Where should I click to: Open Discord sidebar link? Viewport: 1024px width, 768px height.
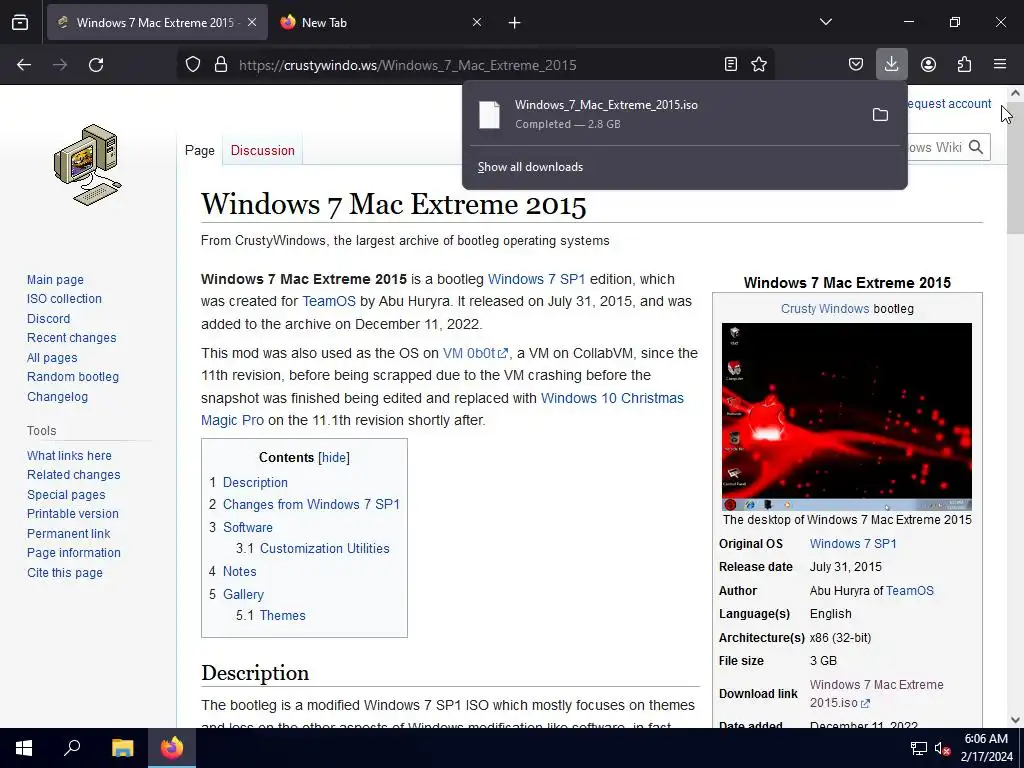[x=48, y=319]
